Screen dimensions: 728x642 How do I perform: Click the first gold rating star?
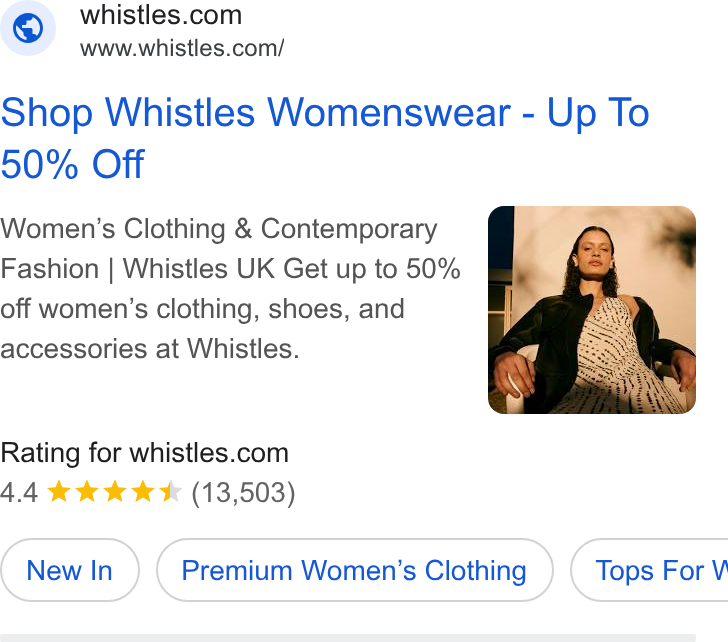pos(59,492)
